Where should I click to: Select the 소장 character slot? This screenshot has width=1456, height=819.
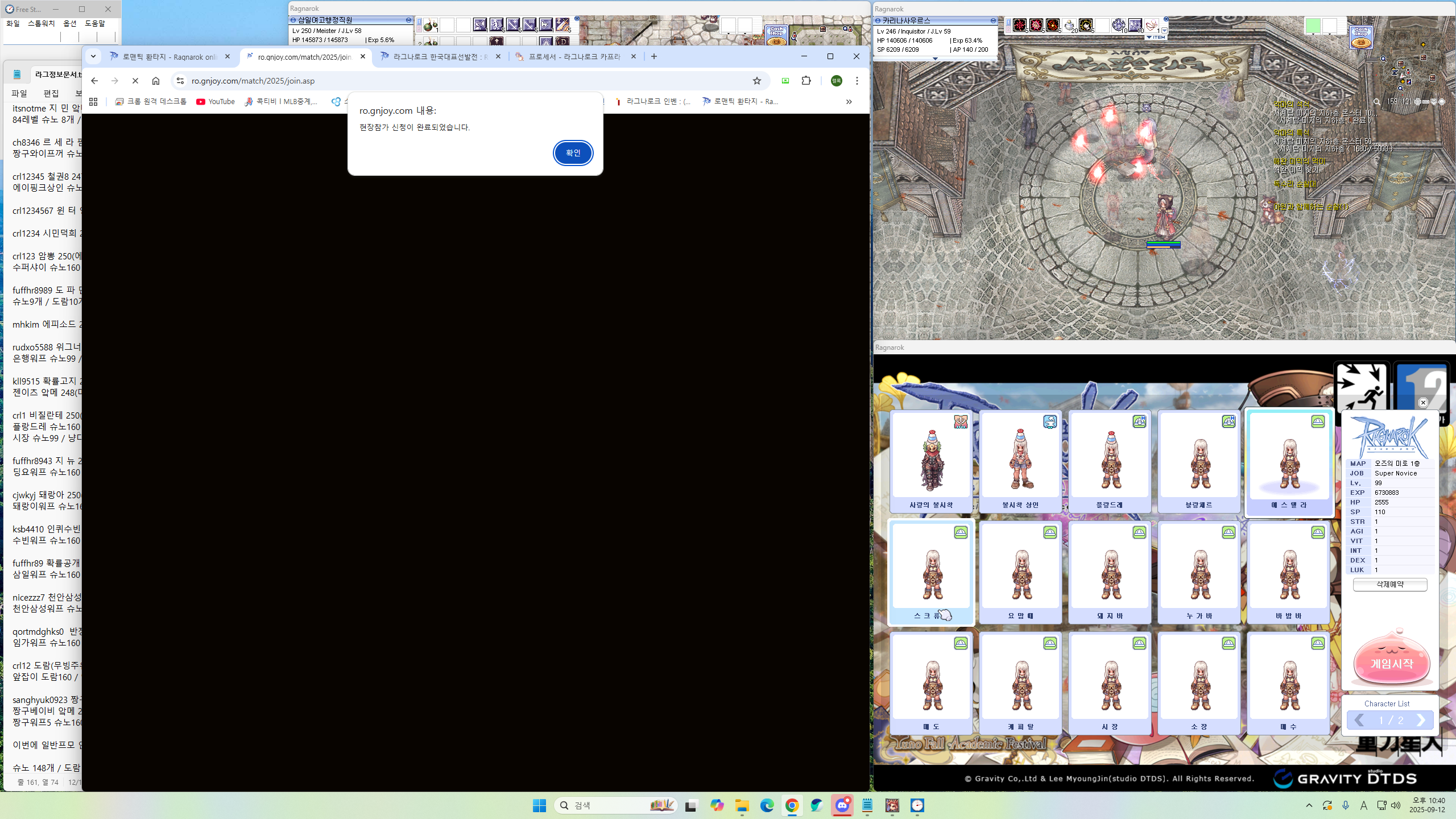point(1199,682)
